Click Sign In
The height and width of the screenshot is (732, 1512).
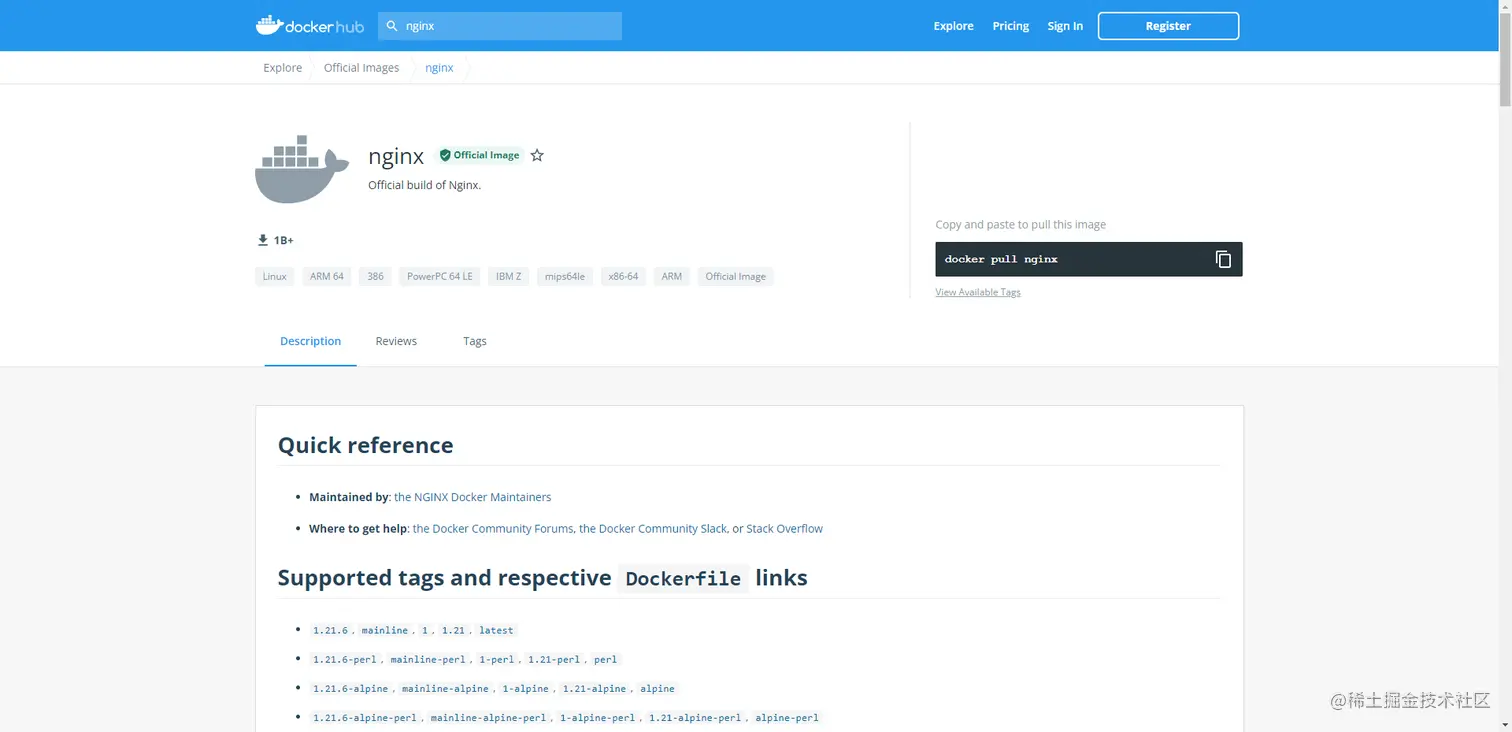pos(1065,26)
